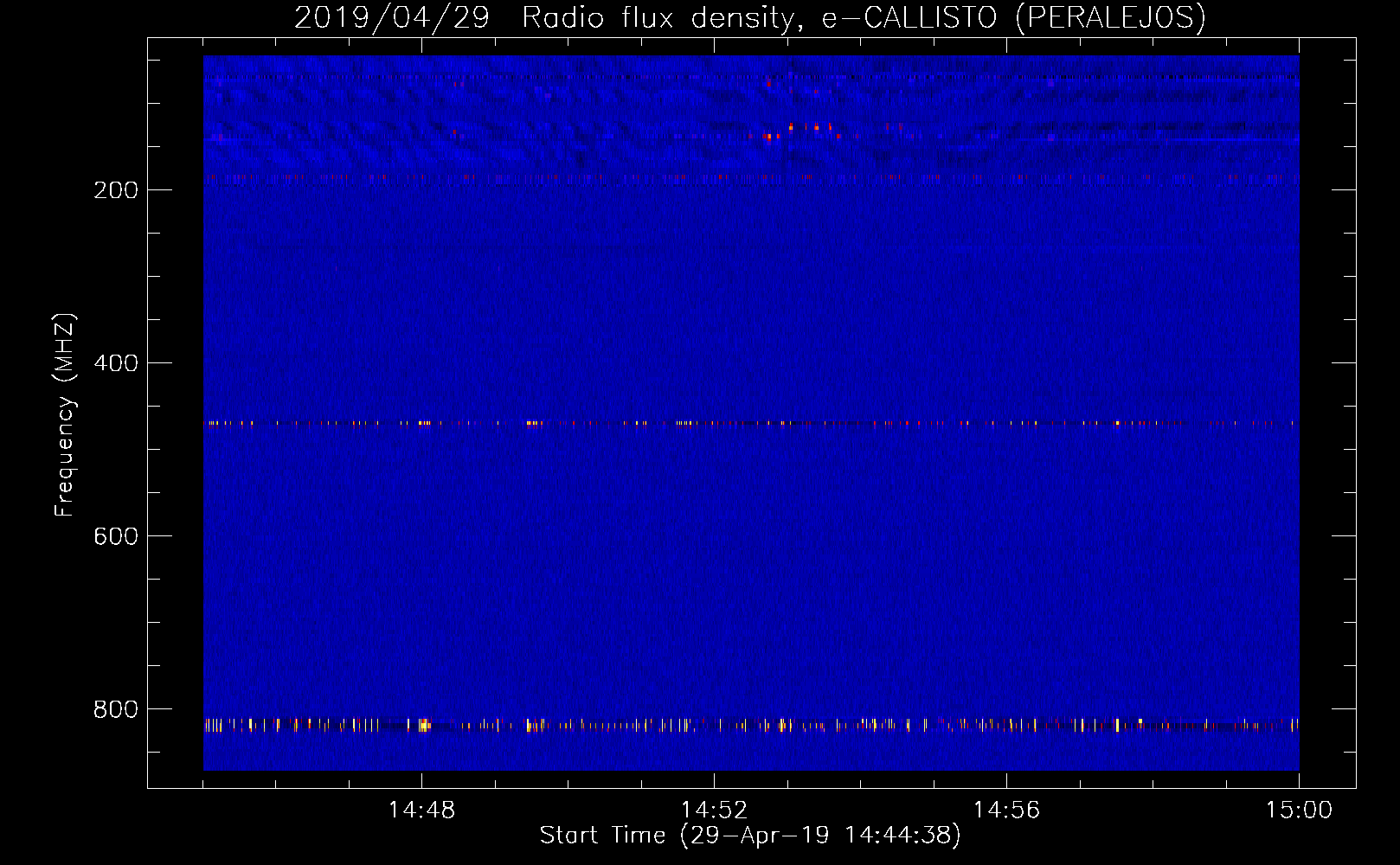Click the 14:52 time tick label

(714, 811)
